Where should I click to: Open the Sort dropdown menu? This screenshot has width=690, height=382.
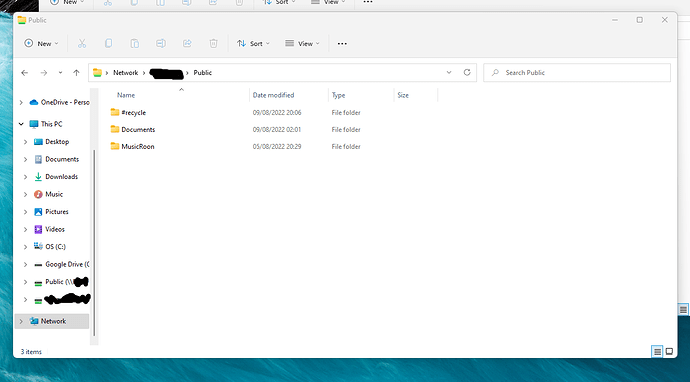click(x=253, y=43)
